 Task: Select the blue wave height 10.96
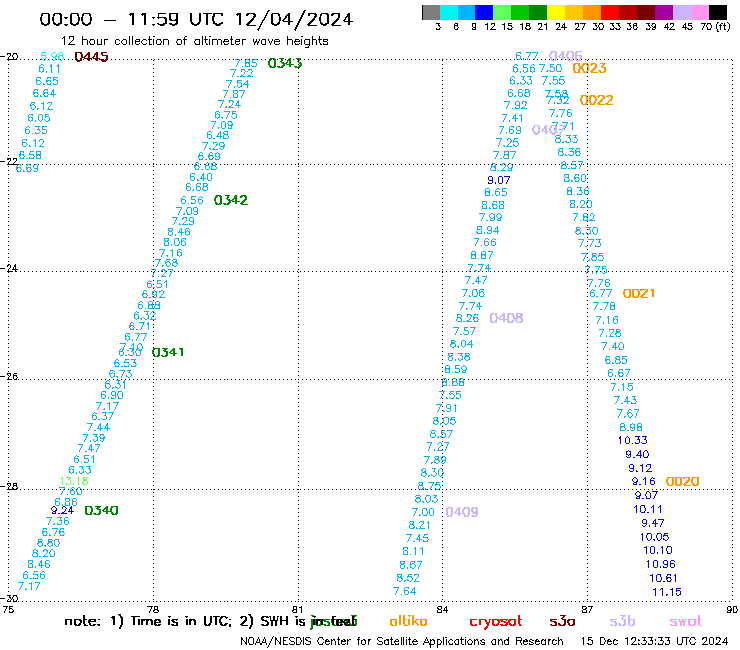[x=661, y=564]
